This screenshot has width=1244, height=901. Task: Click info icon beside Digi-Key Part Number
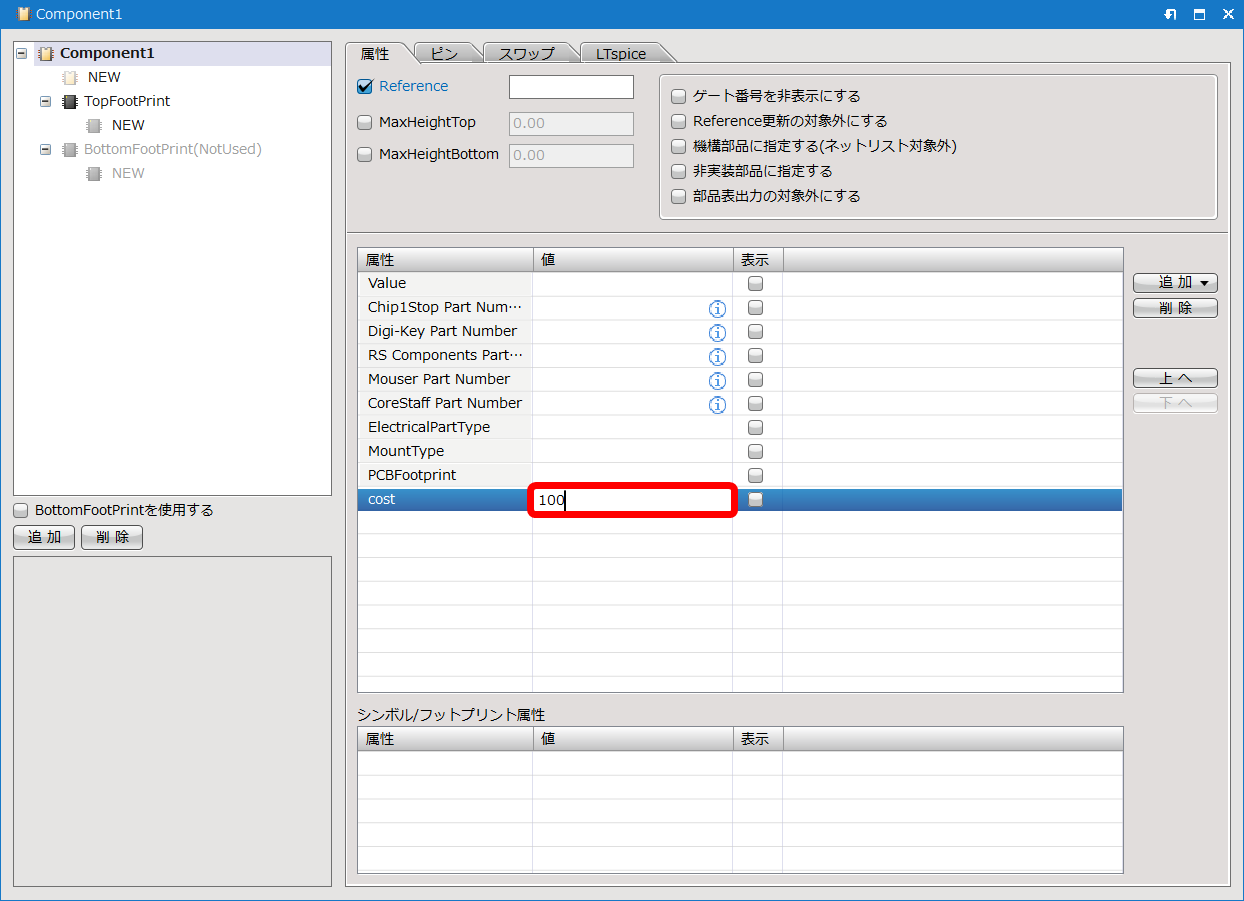[716, 332]
